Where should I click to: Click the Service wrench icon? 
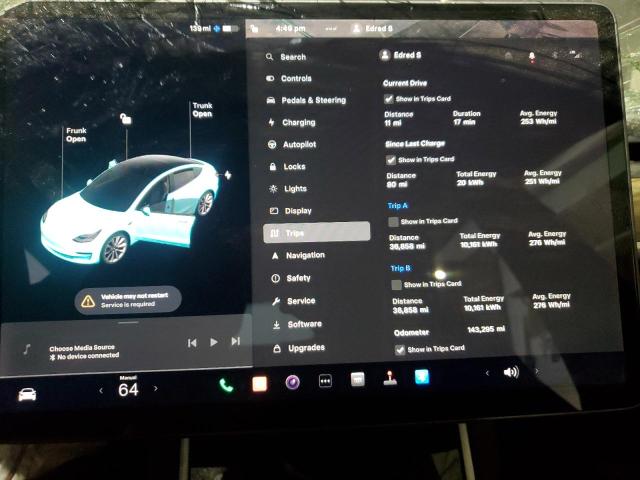276,301
